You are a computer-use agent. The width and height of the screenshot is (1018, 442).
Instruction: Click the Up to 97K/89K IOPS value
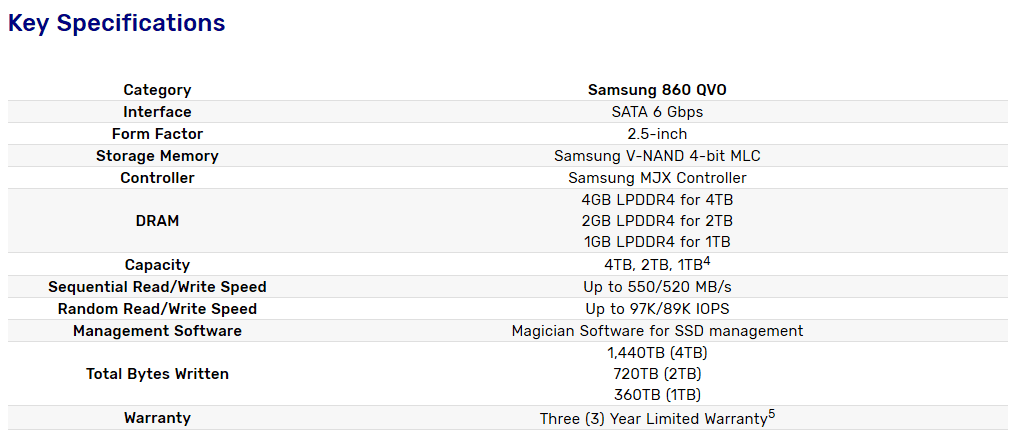tap(657, 309)
